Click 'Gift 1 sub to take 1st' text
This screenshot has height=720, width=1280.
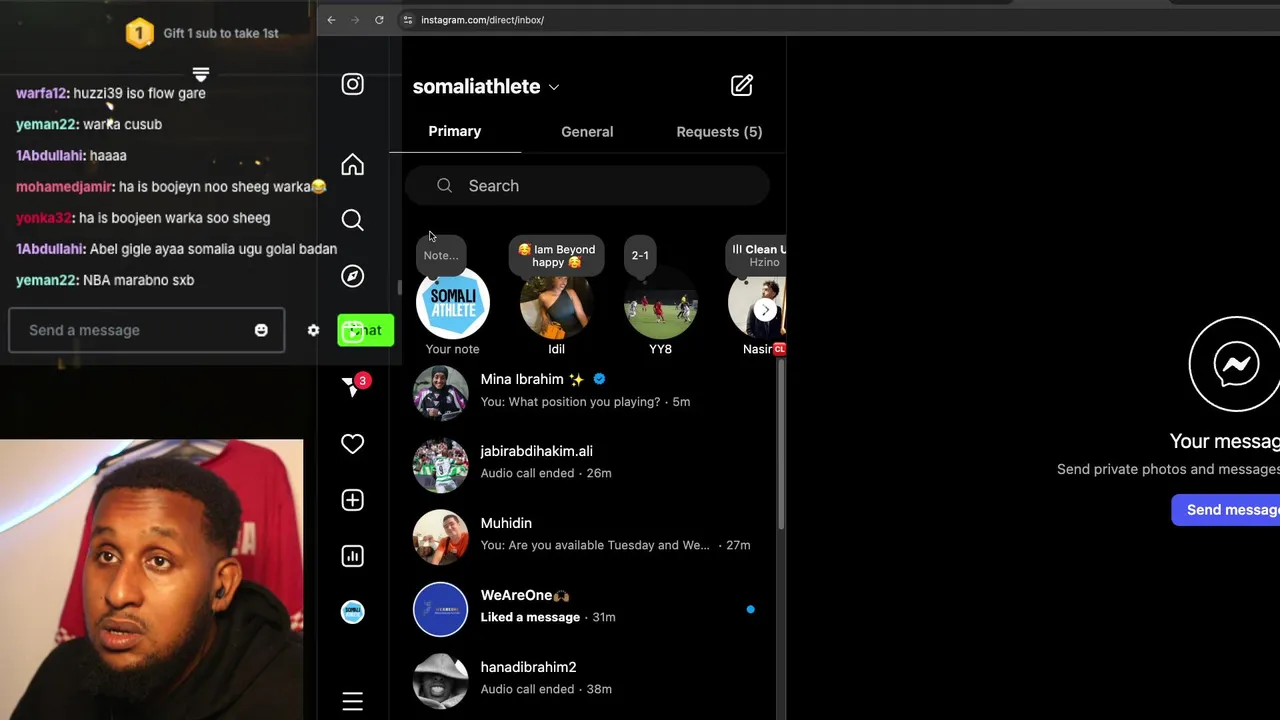point(221,33)
